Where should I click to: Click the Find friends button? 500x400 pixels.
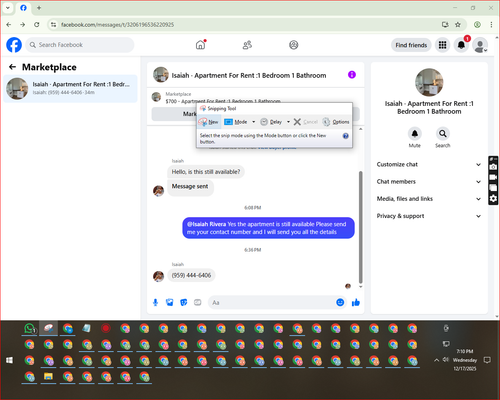[x=411, y=45]
